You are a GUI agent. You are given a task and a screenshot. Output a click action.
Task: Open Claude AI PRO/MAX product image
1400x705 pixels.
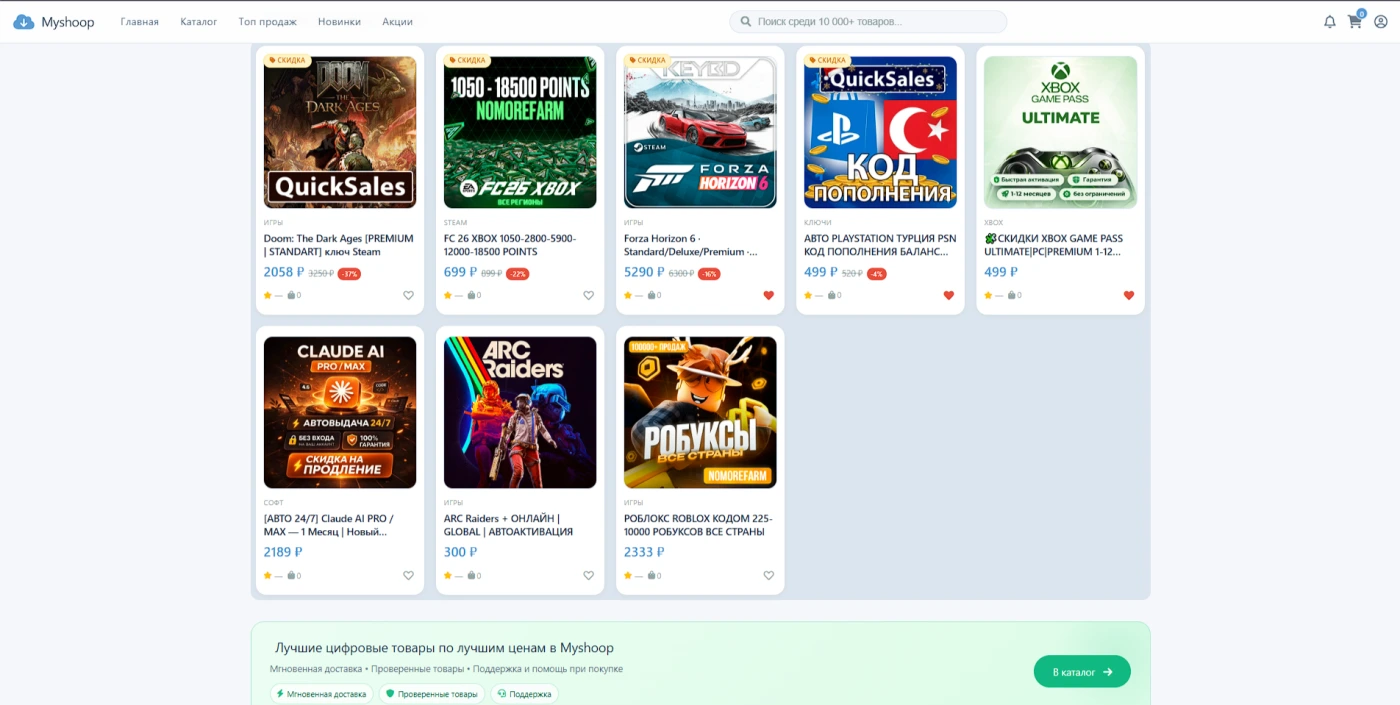point(340,412)
